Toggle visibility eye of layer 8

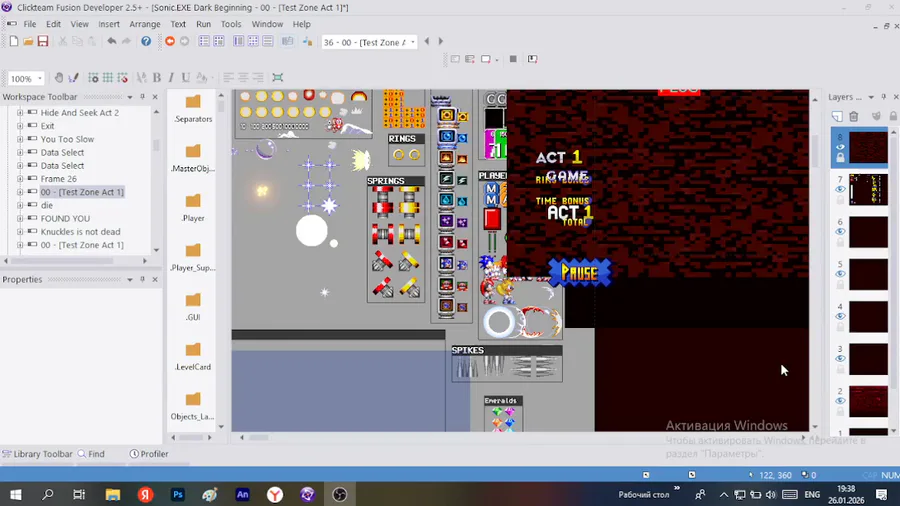840,147
